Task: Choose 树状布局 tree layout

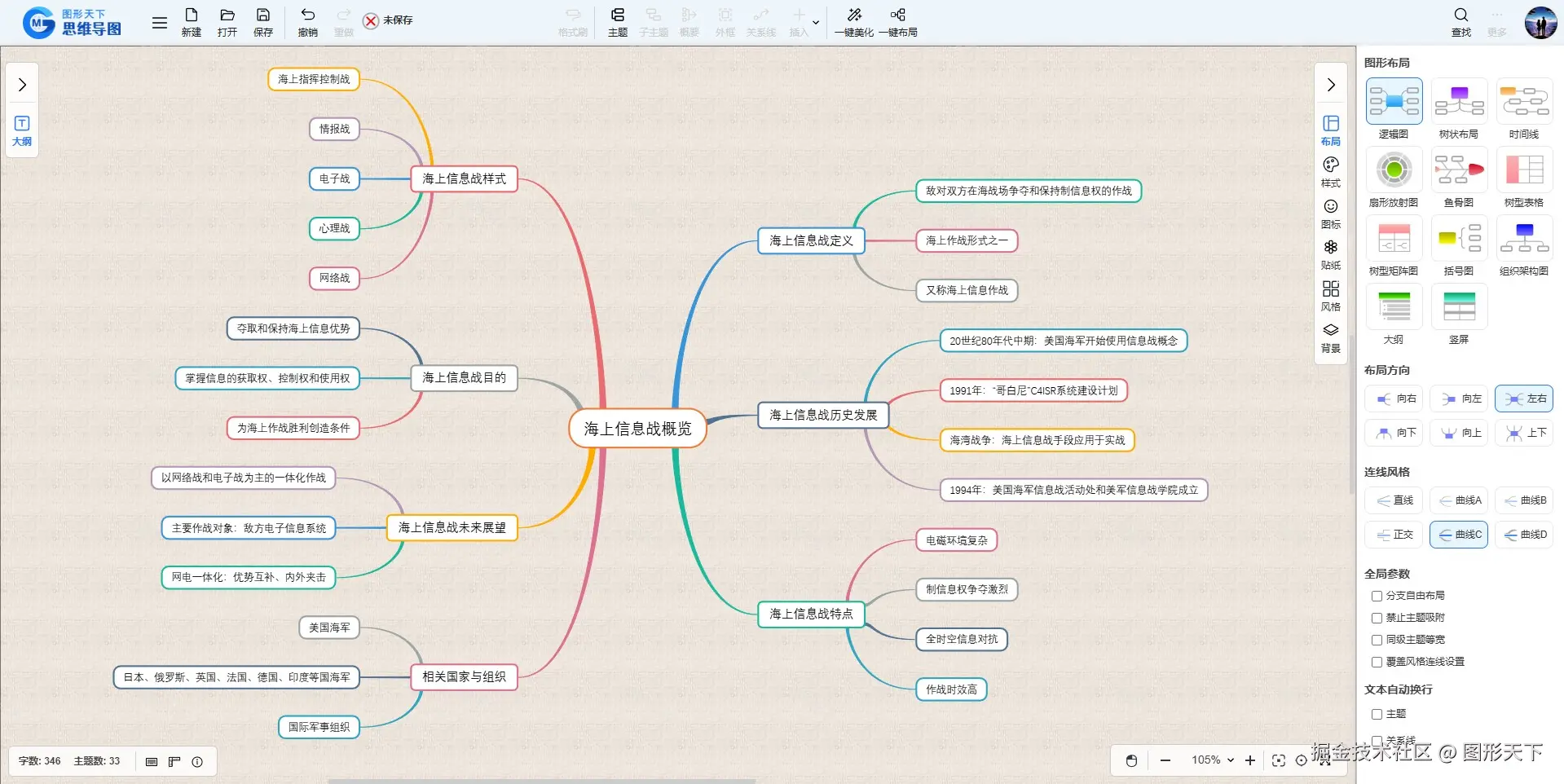Action: [1459, 101]
